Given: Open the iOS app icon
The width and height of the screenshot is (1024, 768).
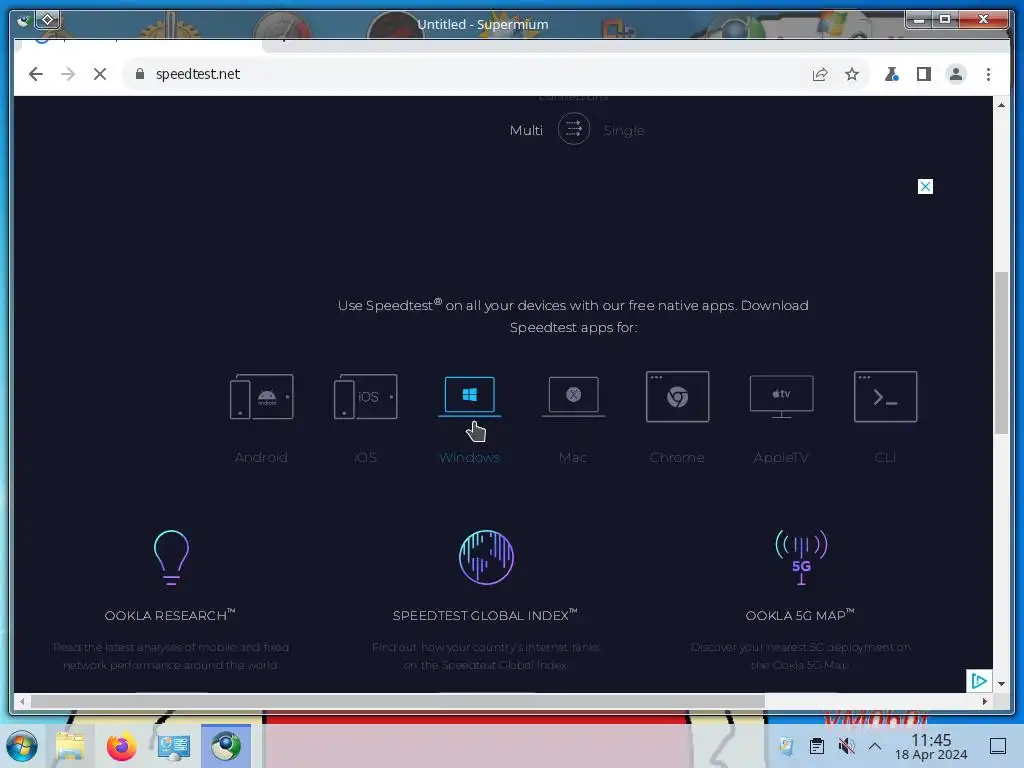Looking at the screenshot, I should pos(365,397).
